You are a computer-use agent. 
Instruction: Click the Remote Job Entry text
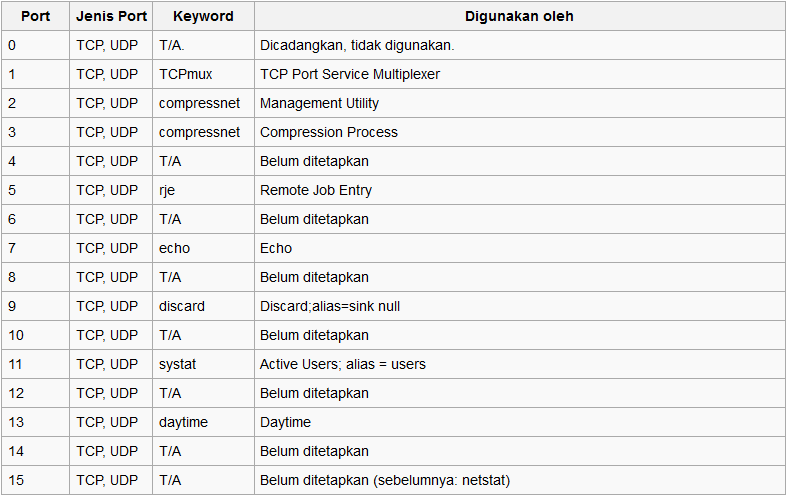click(316, 190)
